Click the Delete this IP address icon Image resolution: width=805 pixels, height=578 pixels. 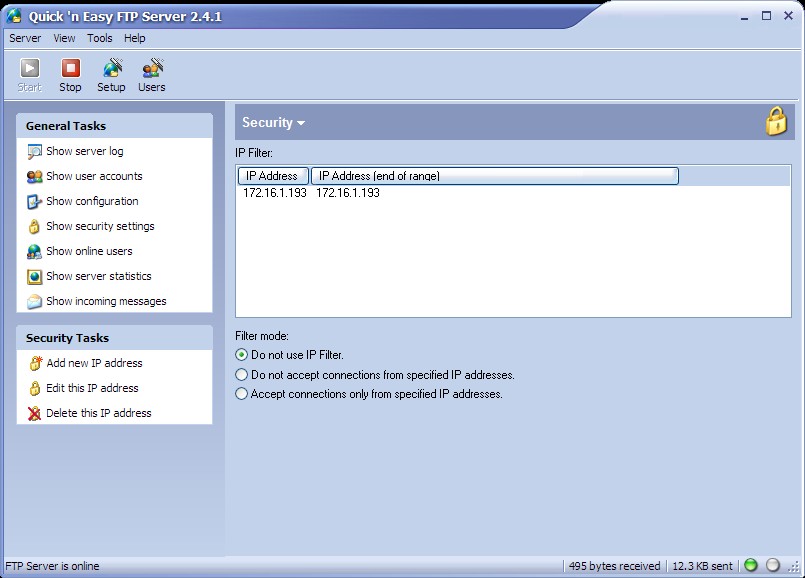[x=34, y=413]
